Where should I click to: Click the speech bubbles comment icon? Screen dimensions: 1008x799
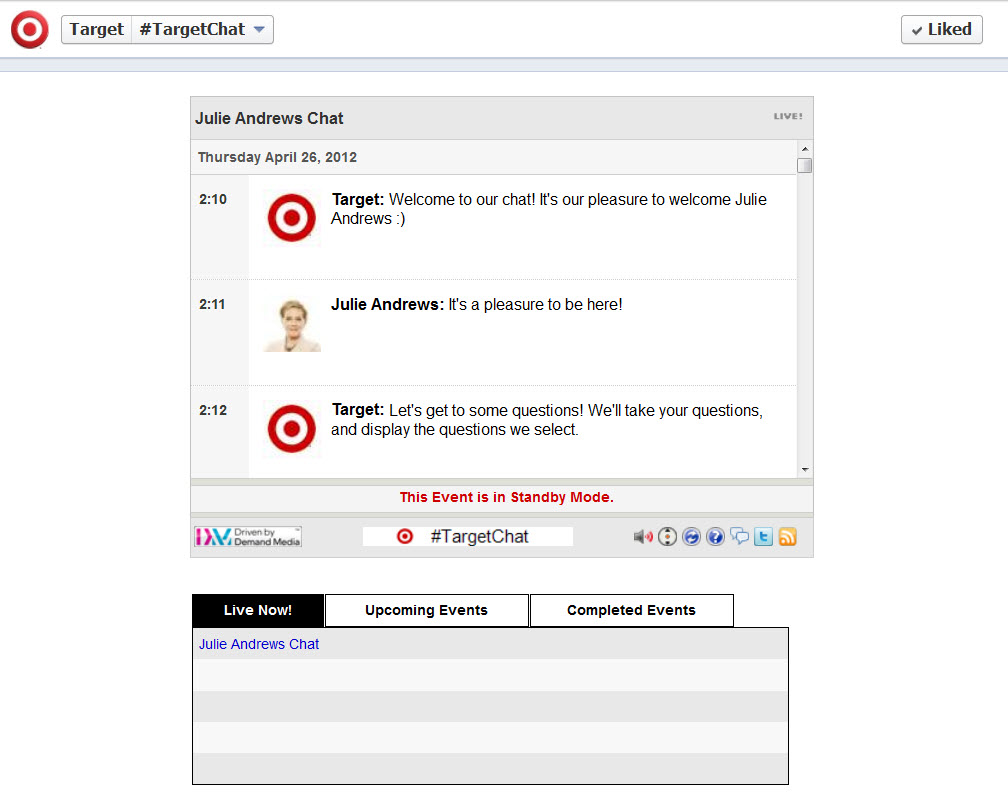point(739,537)
